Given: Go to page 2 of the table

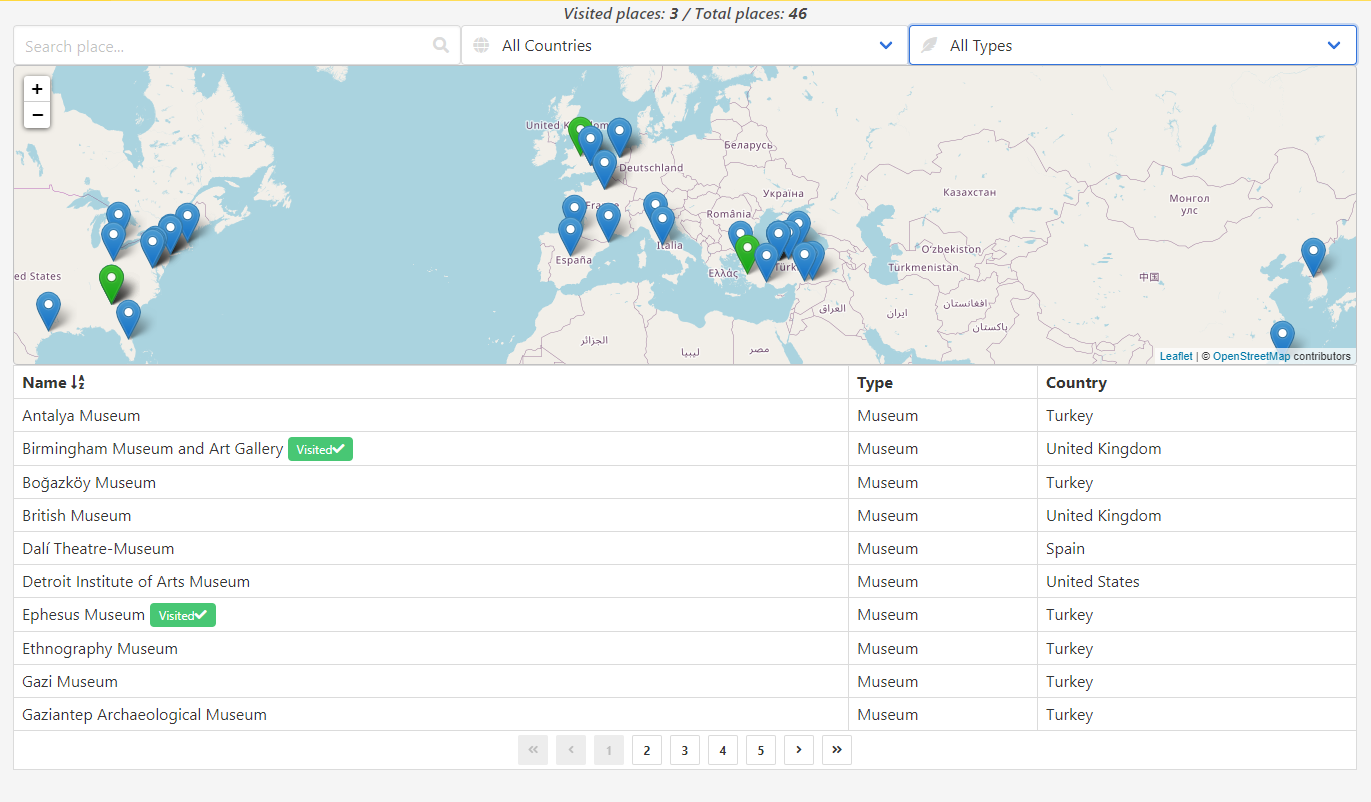Looking at the screenshot, I should (x=647, y=750).
